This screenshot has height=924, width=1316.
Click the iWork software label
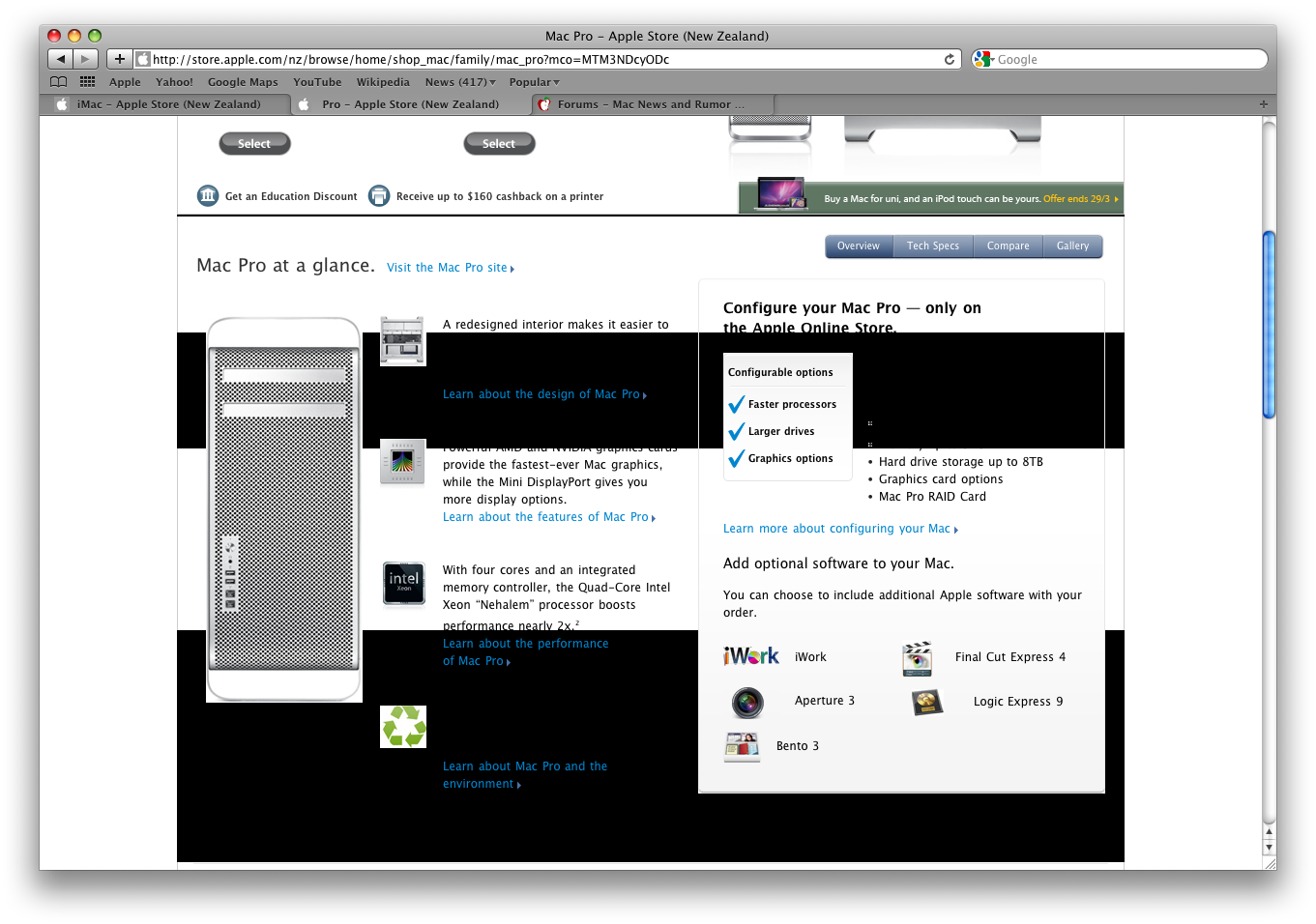click(810, 657)
